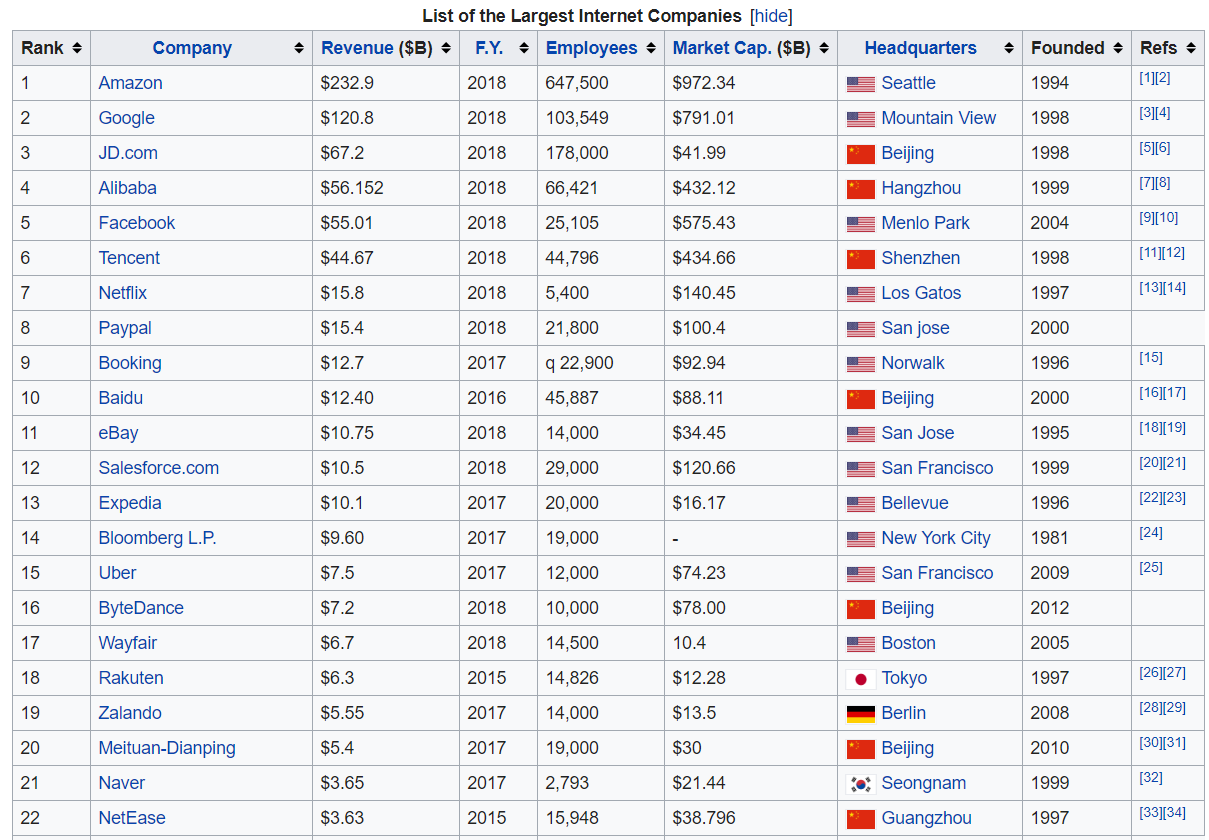Image resolution: width=1209 pixels, height=840 pixels.
Task: Open the ByteDance company link
Action: 141,608
